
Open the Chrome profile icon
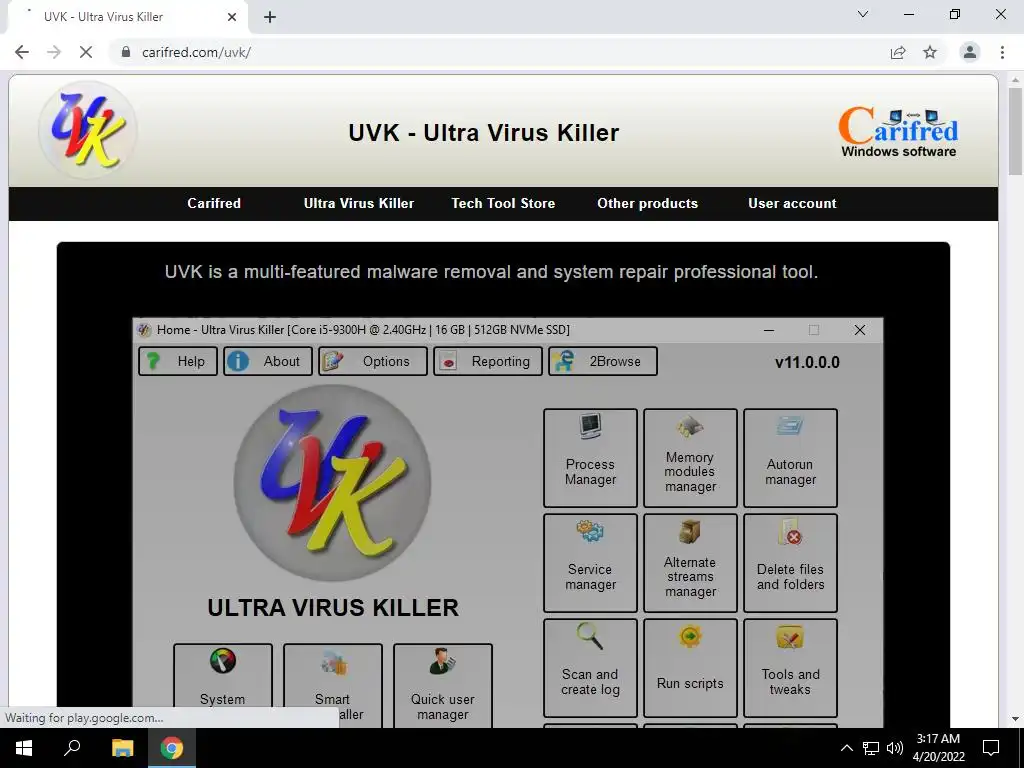970,52
